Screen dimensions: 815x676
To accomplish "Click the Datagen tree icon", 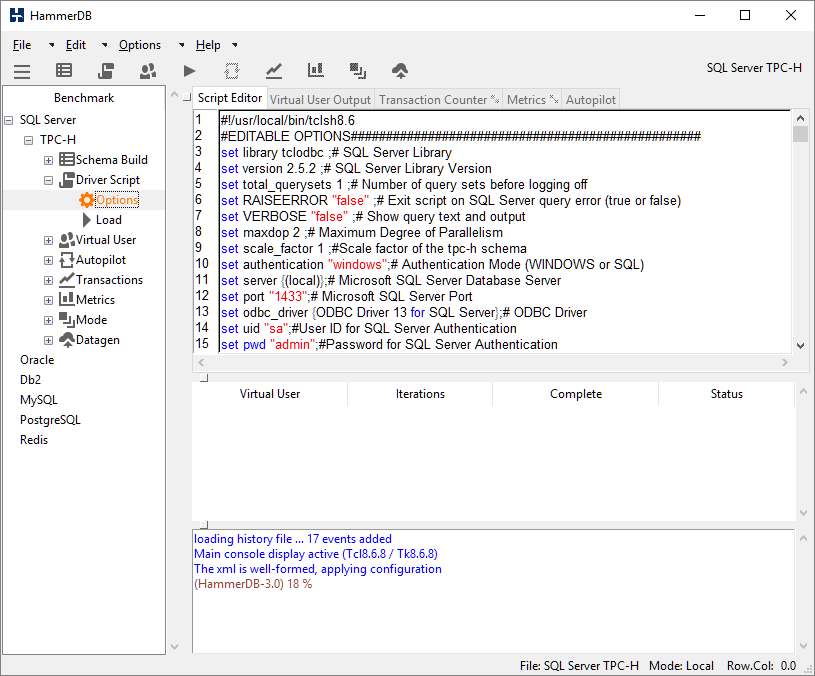I will 67,340.
